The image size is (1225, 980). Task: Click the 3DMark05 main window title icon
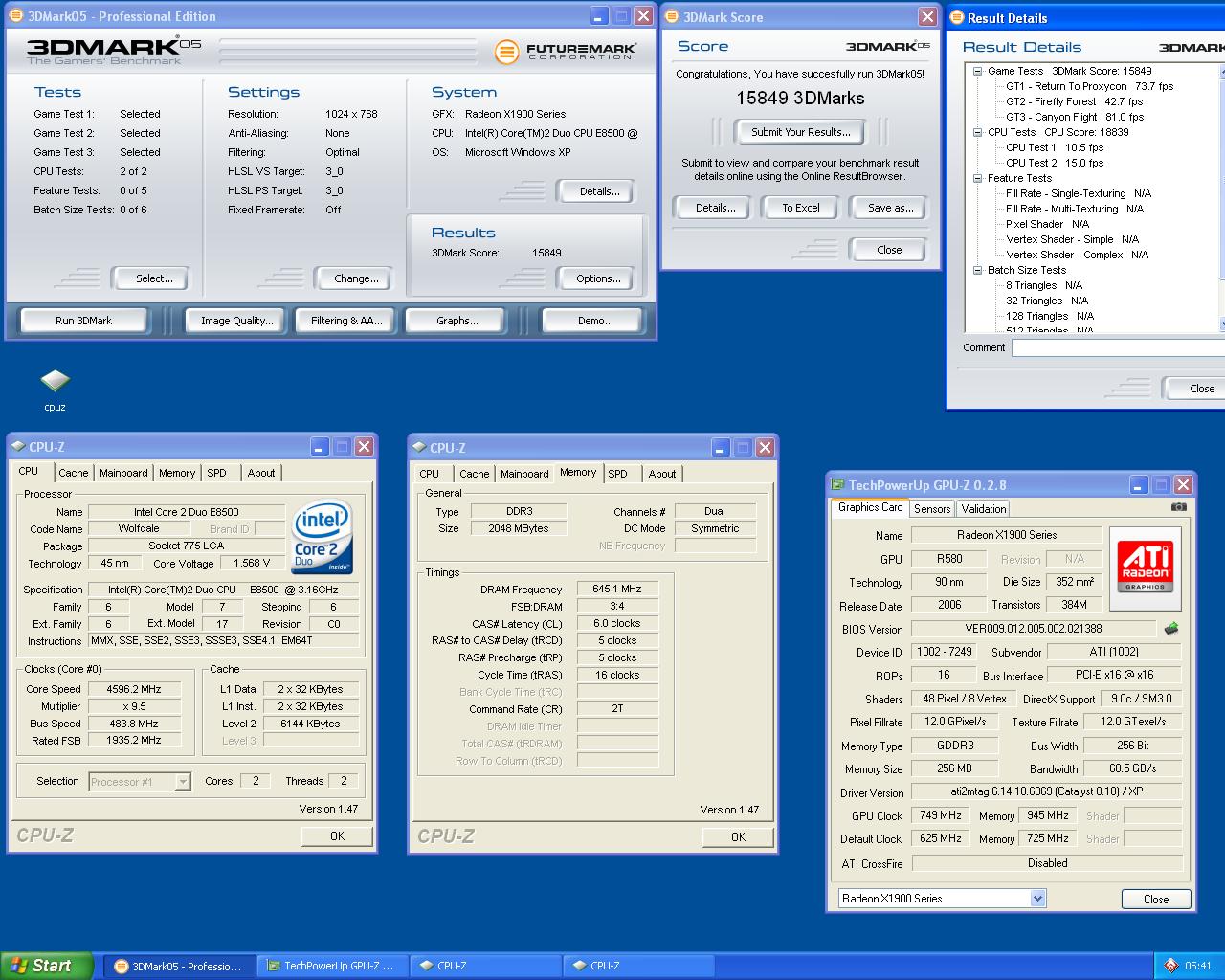16,16
